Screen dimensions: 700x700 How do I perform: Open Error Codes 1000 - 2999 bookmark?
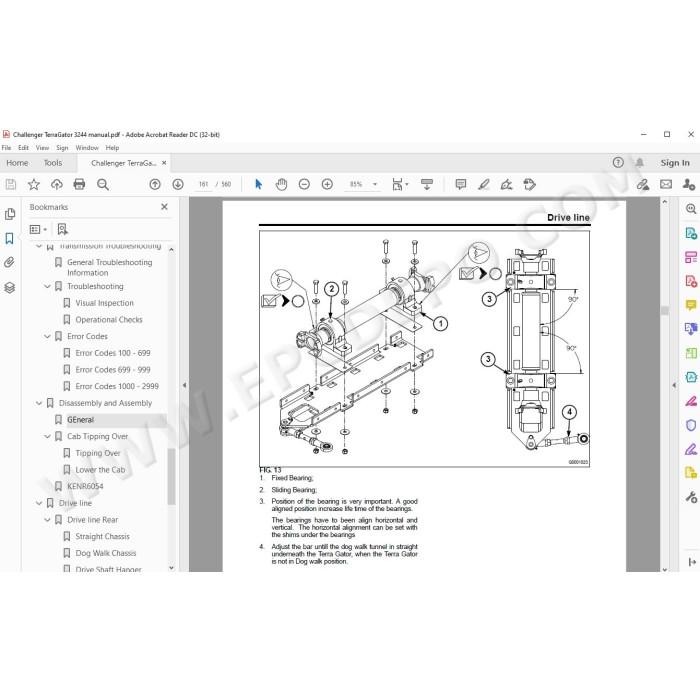(x=117, y=387)
